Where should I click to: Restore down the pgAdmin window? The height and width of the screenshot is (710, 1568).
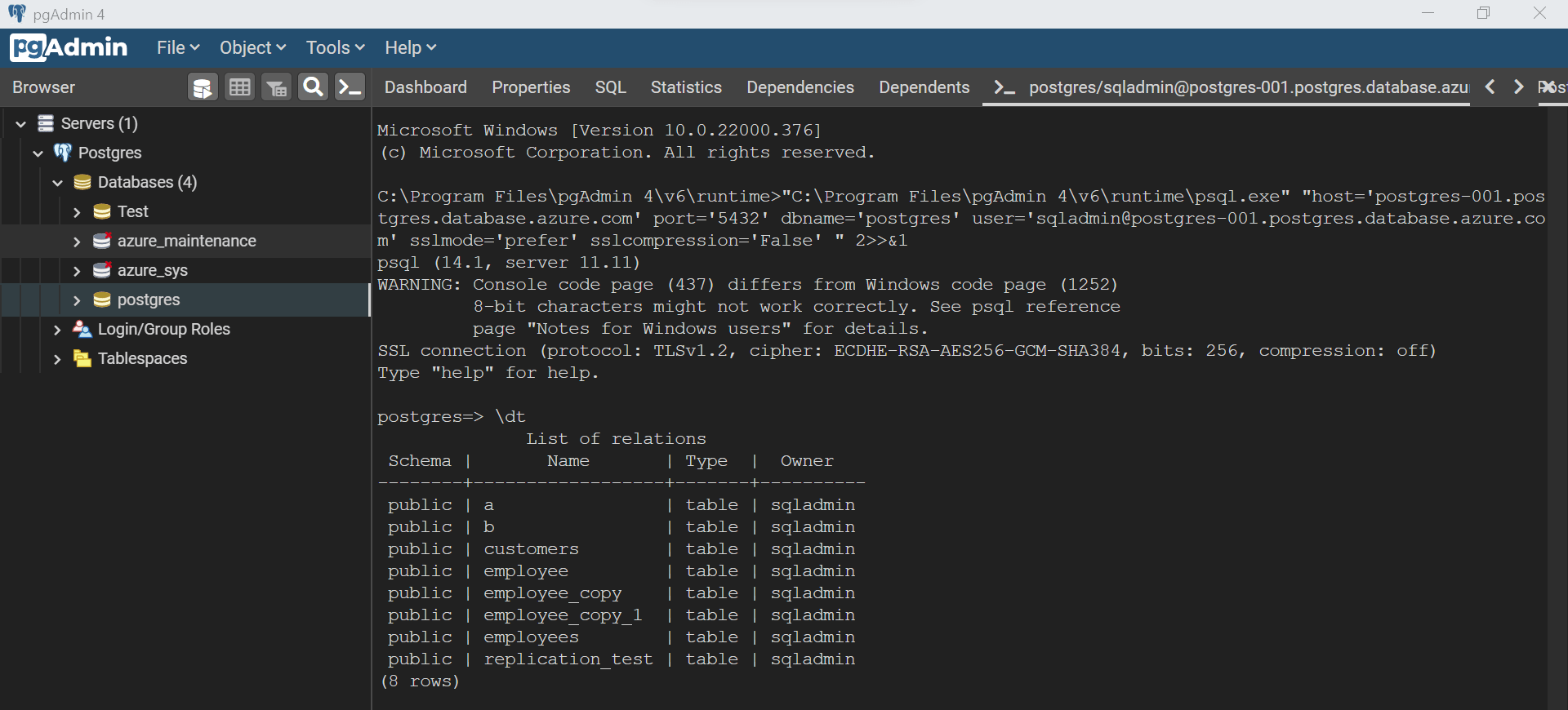1483,13
